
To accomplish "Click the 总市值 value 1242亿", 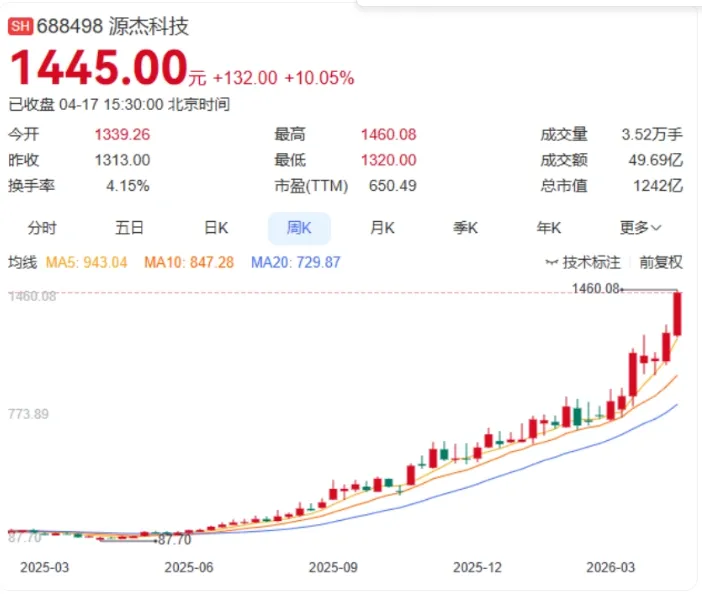I will pos(658,186).
